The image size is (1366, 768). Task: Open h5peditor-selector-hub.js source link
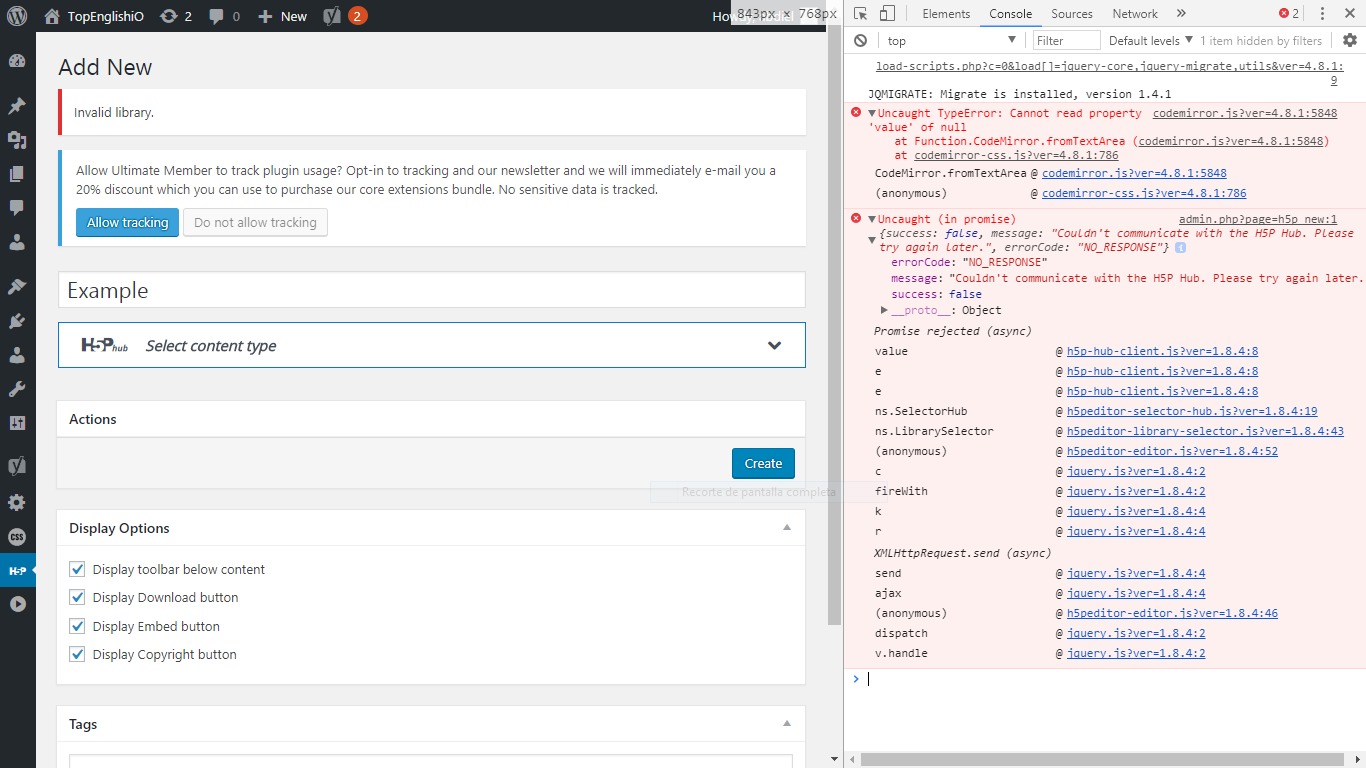coord(1192,411)
